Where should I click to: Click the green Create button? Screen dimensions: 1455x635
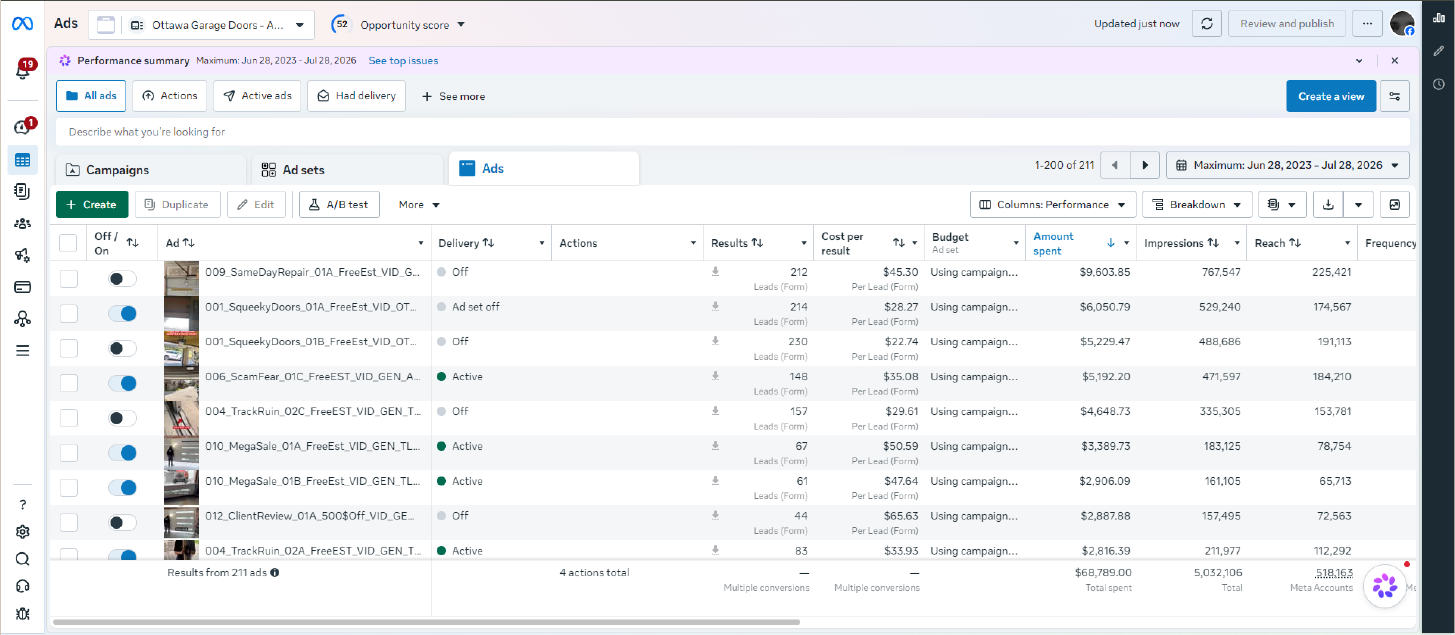[92, 204]
